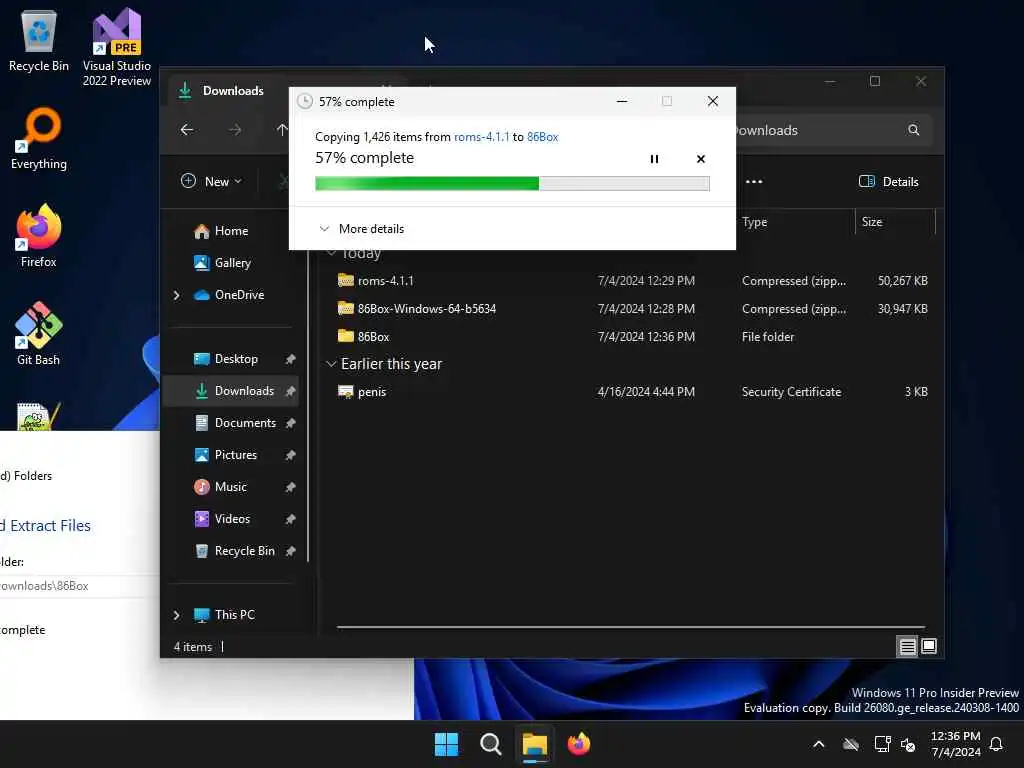Open Recycle Bin in the sidebar
This screenshot has height=768, width=1024.
pos(244,551)
